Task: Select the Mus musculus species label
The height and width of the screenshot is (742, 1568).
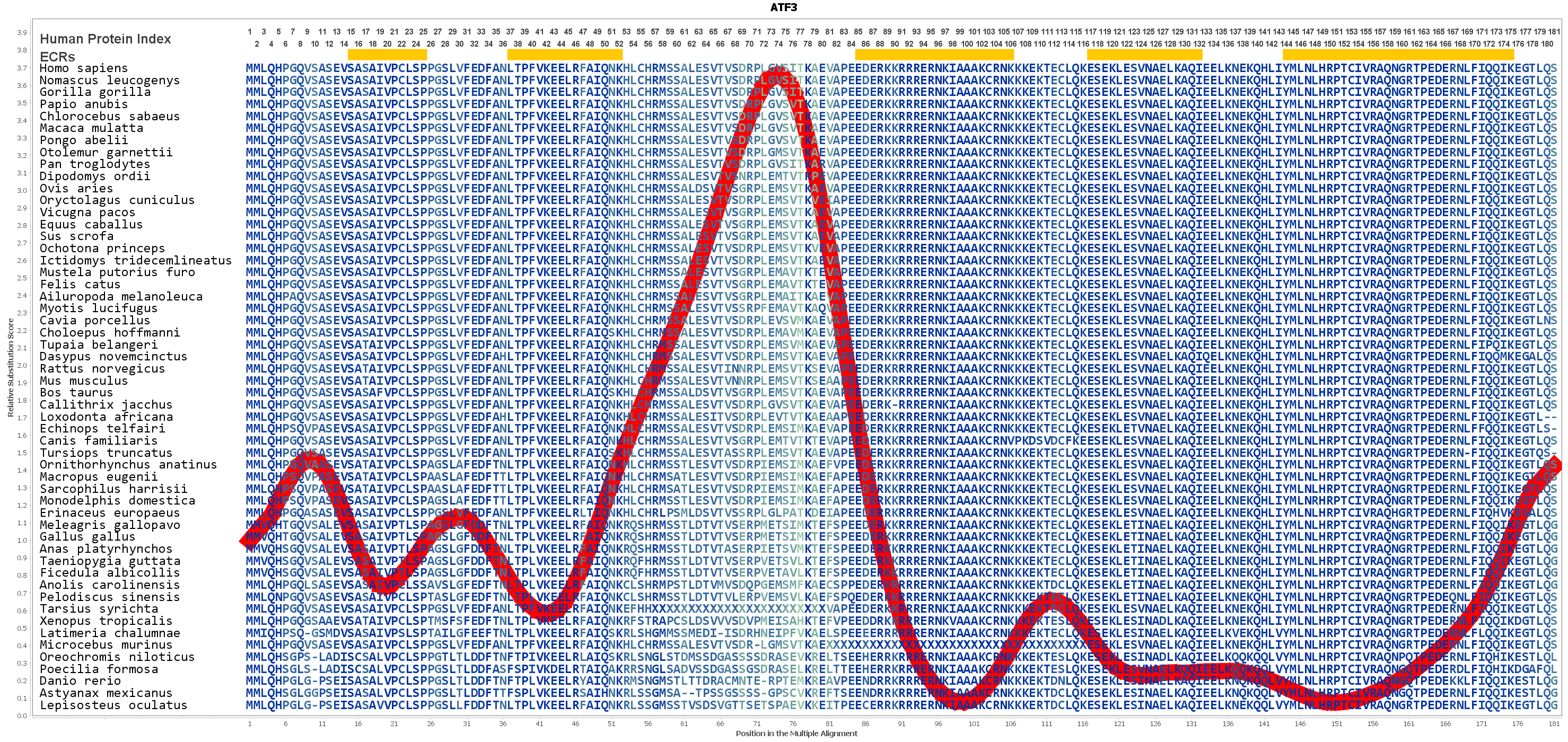Action: coord(83,381)
